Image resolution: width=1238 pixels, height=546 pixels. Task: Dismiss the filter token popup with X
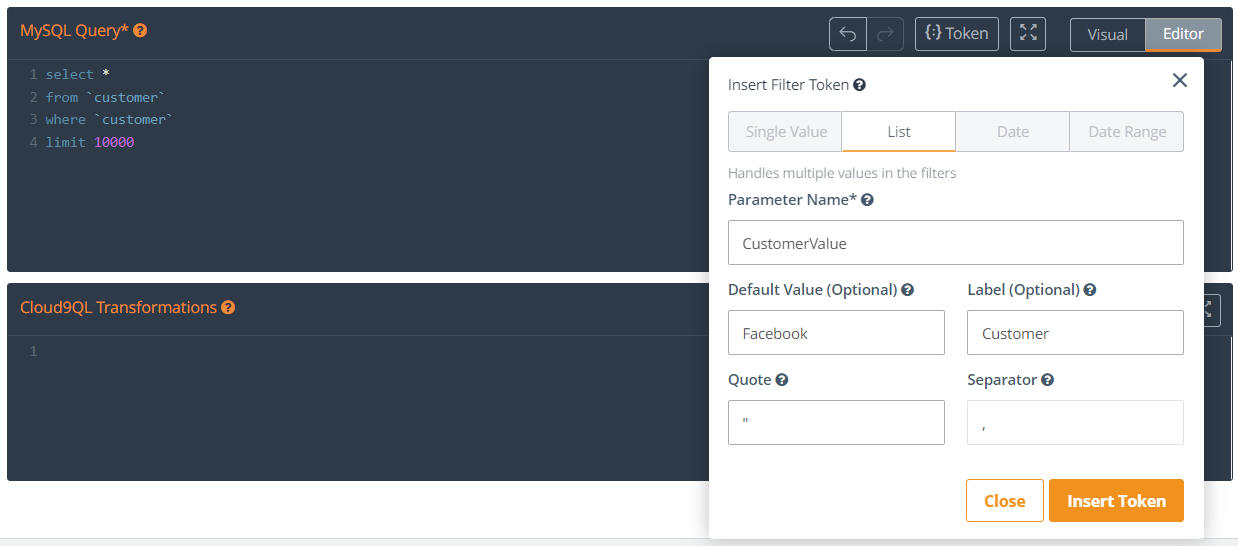(1180, 81)
